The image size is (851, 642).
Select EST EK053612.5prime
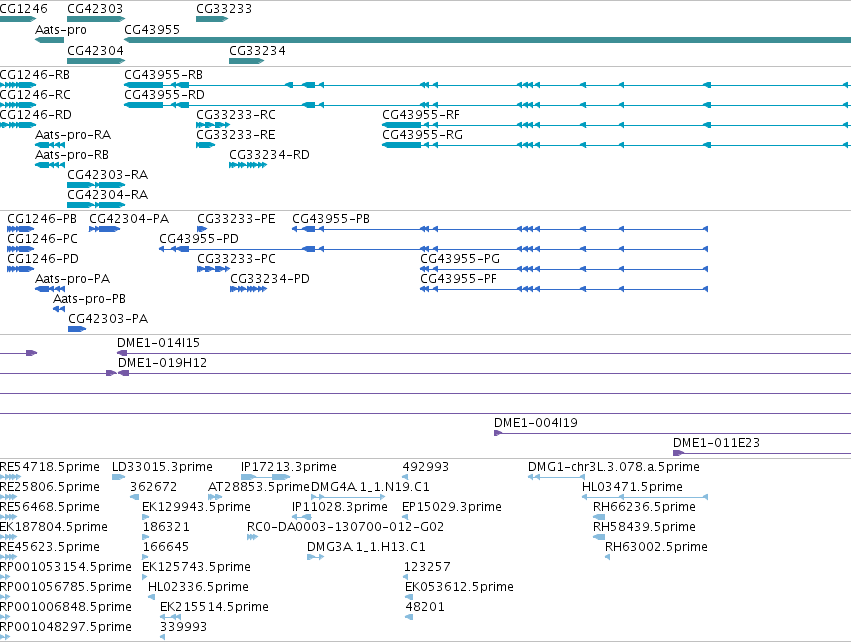(x=459, y=587)
